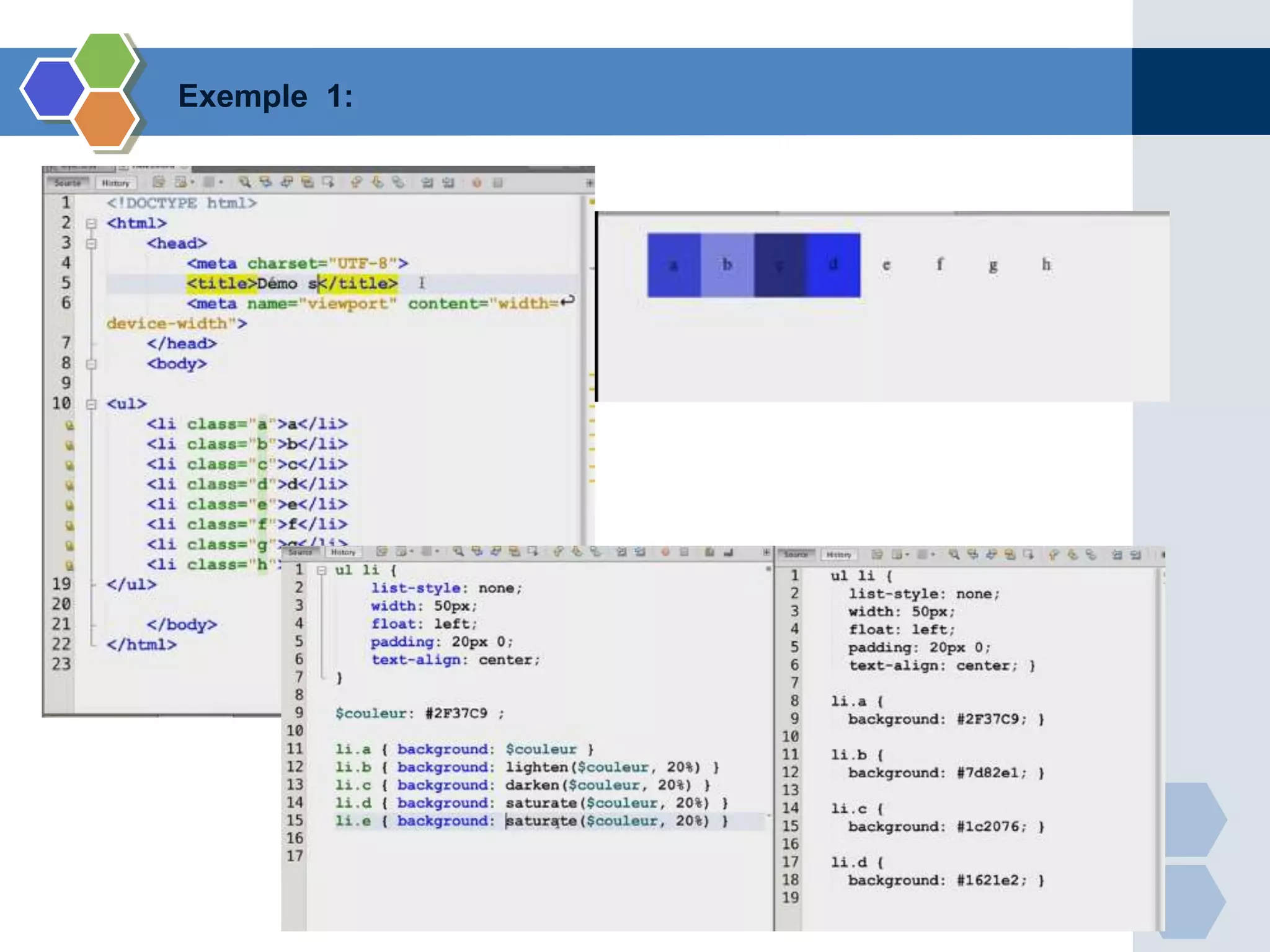The image size is (1270, 952).
Task: Click the stop macro recording icon in HTML editor
Action: click(x=497, y=183)
